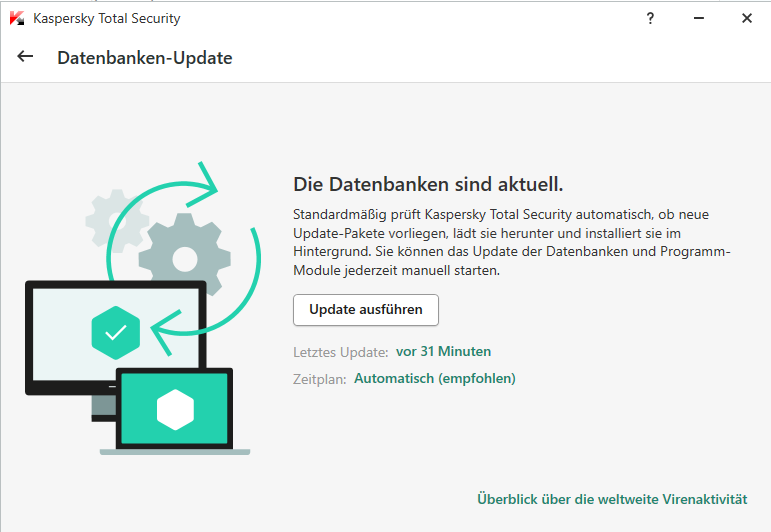Image resolution: width=771 pixels, height=532 pixels.
Task: Click the 'Zeitplan:' label
Action: click(320, 380)
